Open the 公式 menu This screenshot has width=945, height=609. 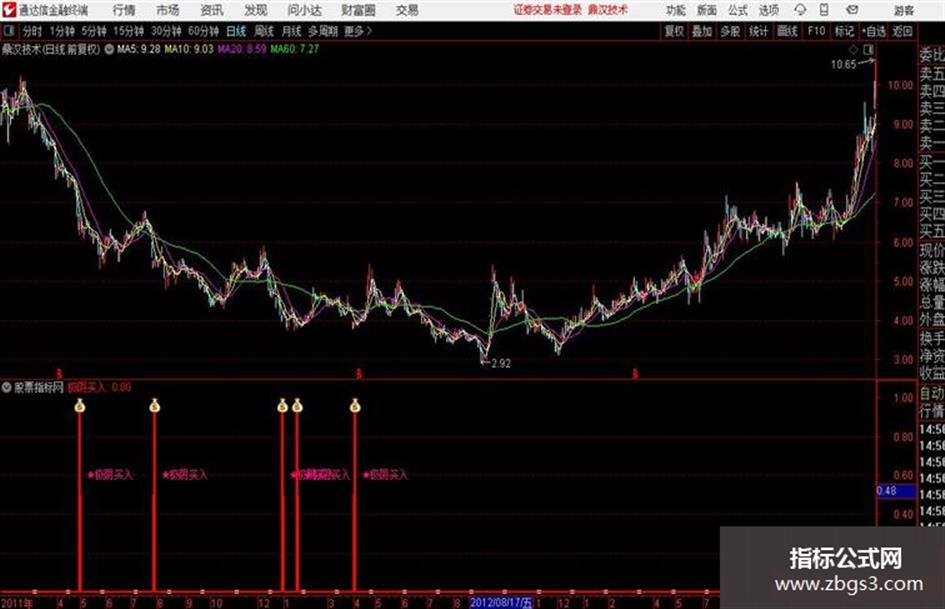[738, 10]
